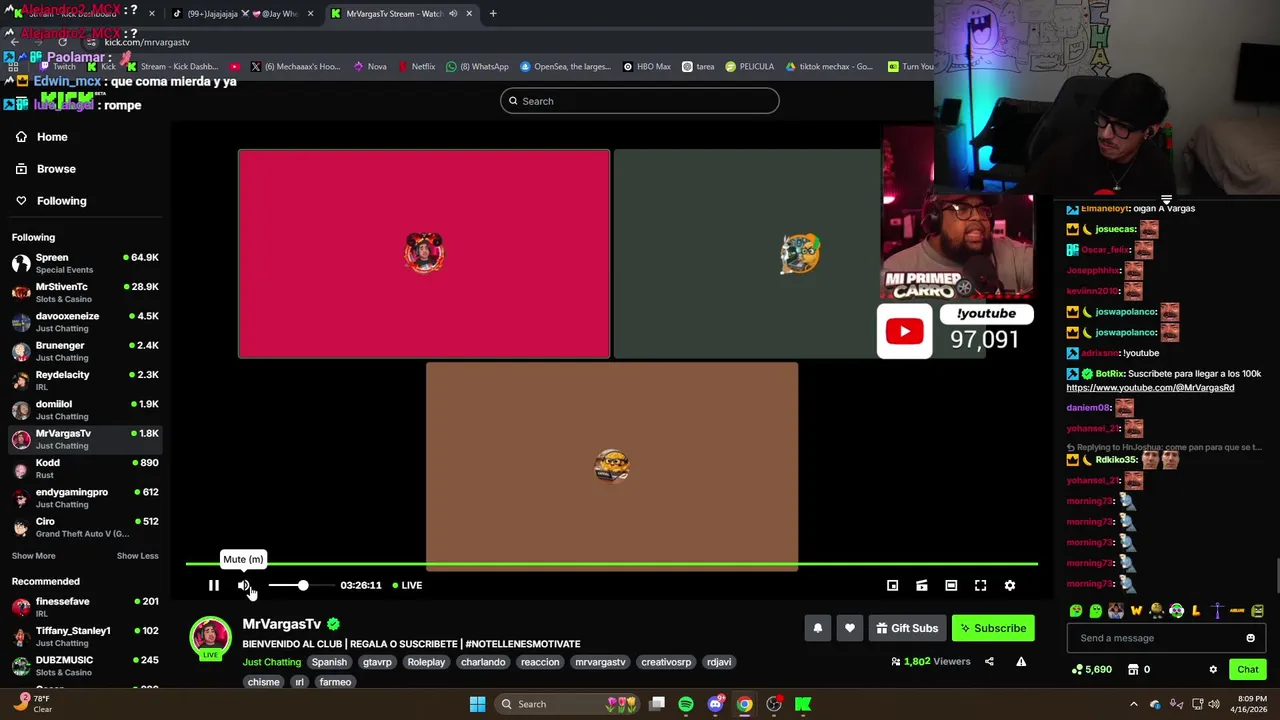Open the Following page in sidebar

pos(51,201)
